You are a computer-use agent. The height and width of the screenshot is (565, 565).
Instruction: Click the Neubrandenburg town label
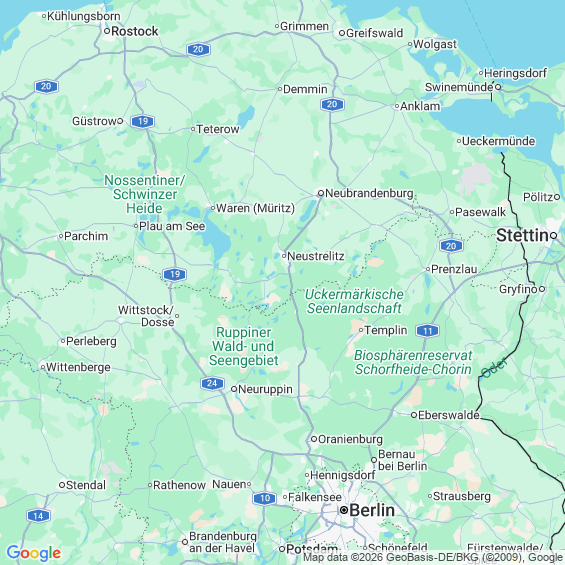[369, 193]
